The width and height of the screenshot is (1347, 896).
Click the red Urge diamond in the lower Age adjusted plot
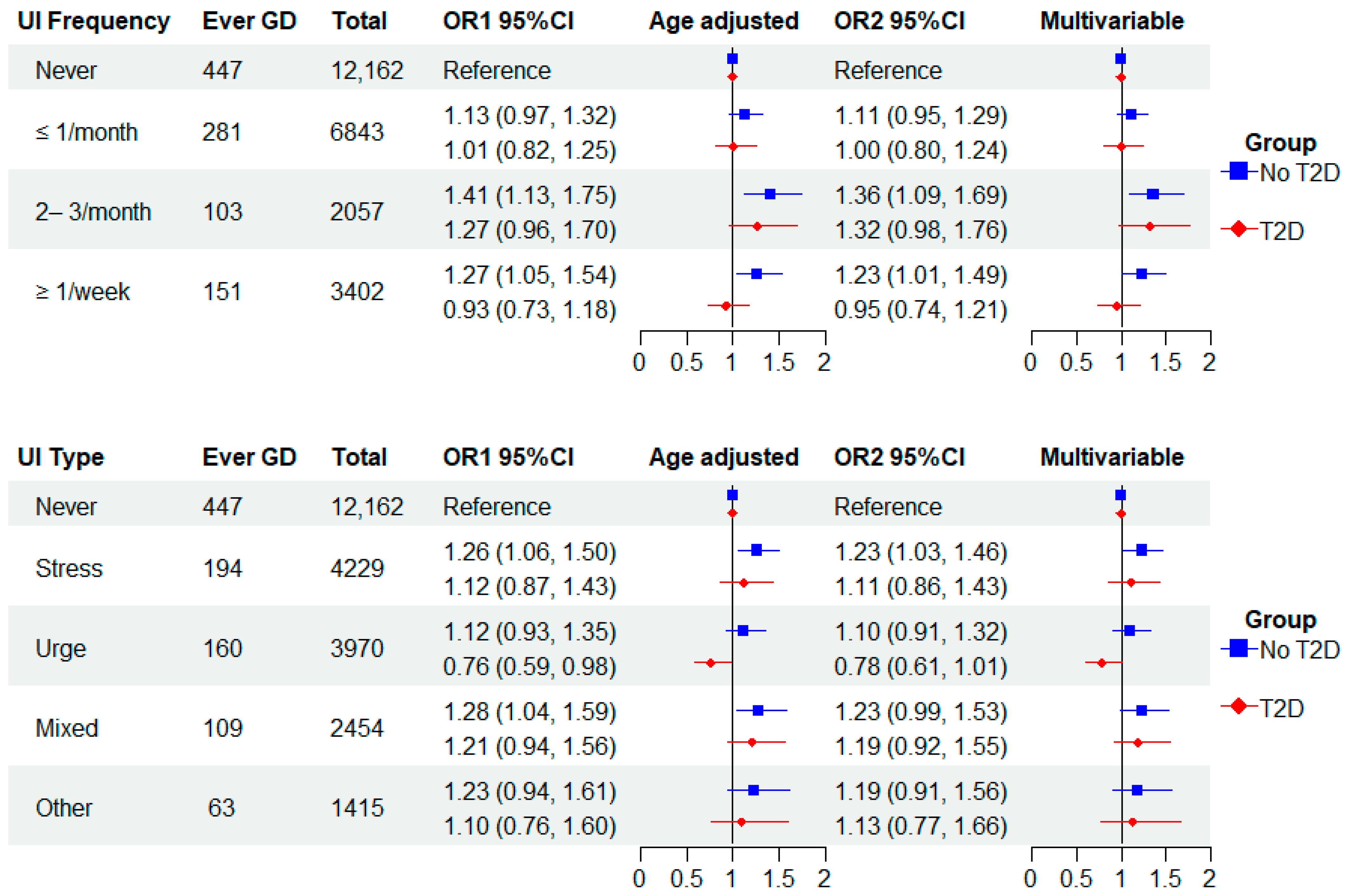710,663
